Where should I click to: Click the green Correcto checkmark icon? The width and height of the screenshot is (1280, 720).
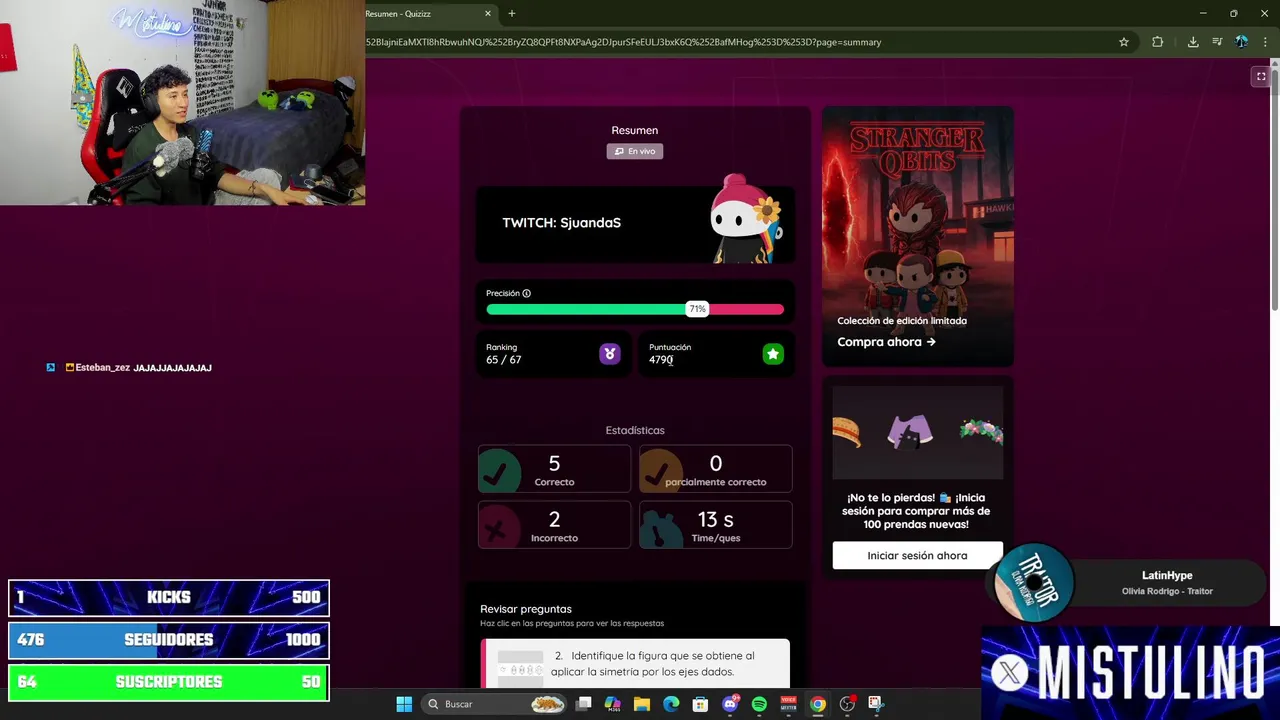(x=499, y=470)
